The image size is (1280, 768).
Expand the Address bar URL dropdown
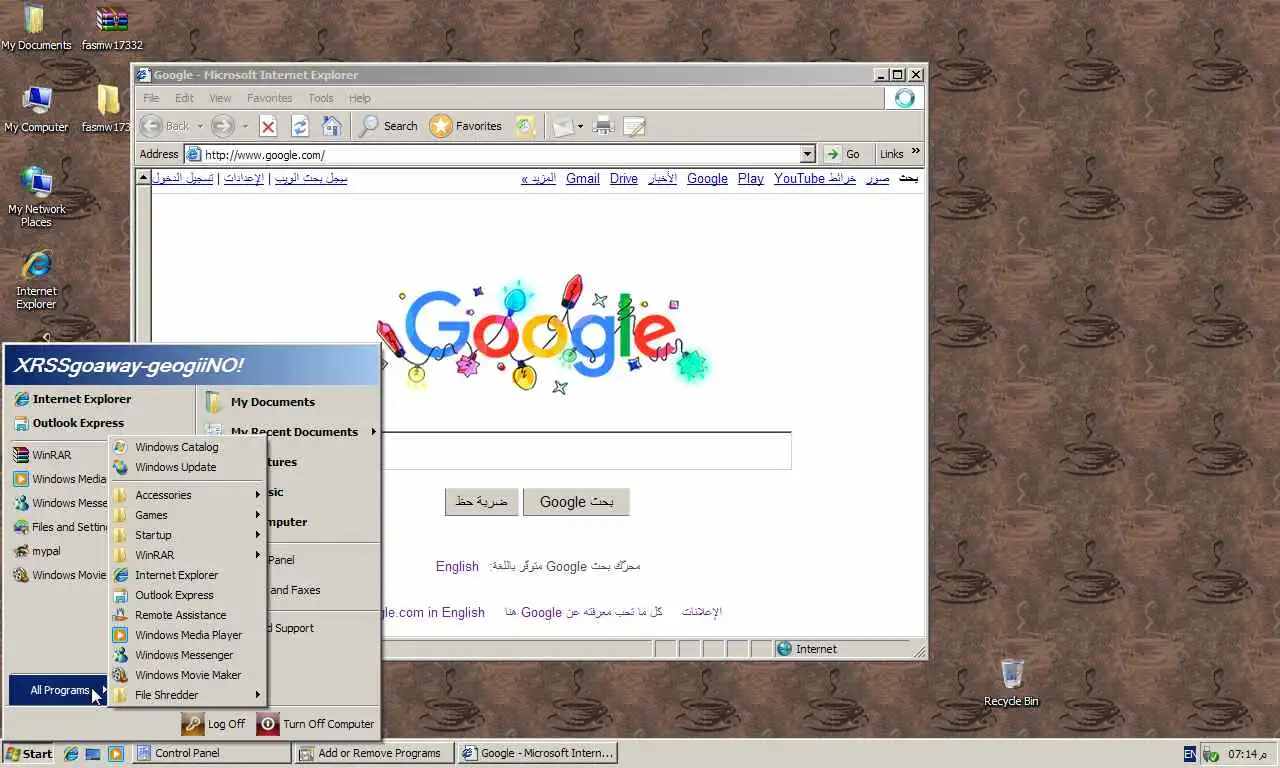coord(808,154)
